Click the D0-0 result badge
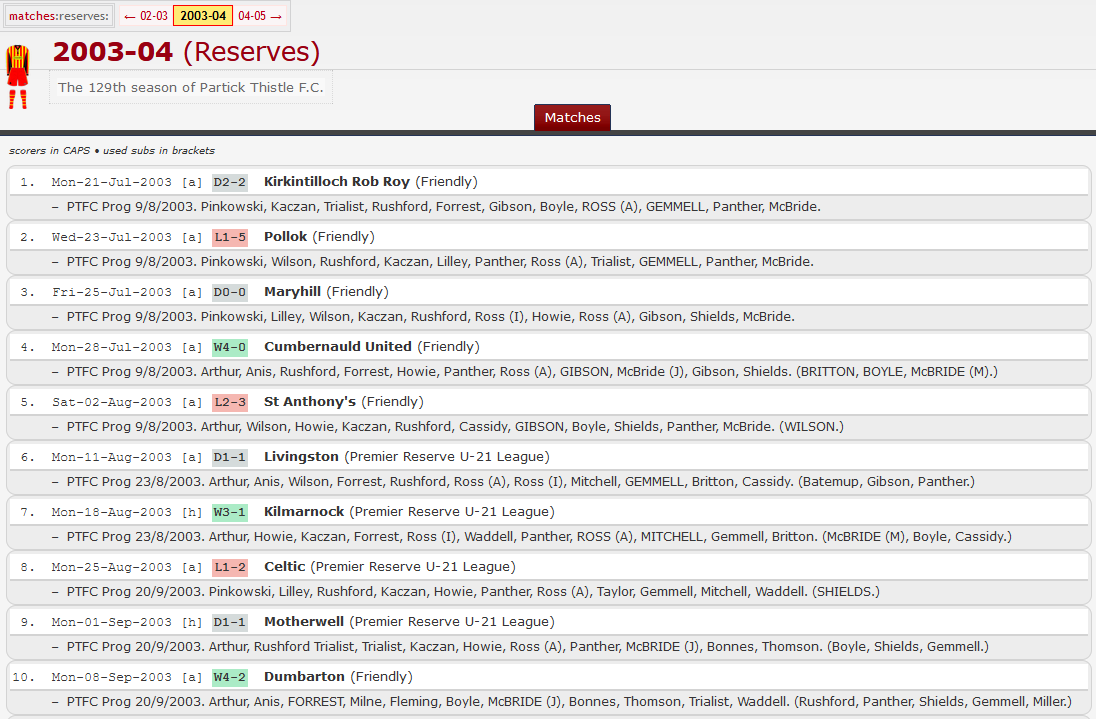The width and height of the screenshot is (1096, 719). click(230, 292)
